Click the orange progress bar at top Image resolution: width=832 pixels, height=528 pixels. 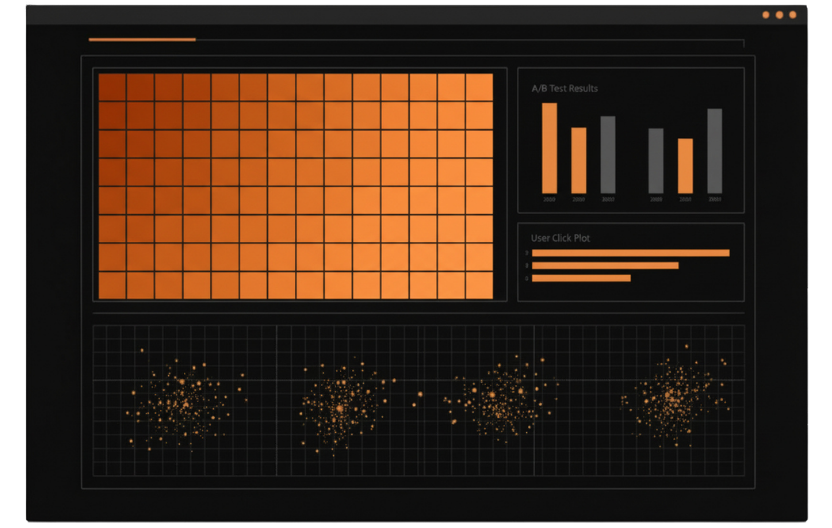pos(142,40)
